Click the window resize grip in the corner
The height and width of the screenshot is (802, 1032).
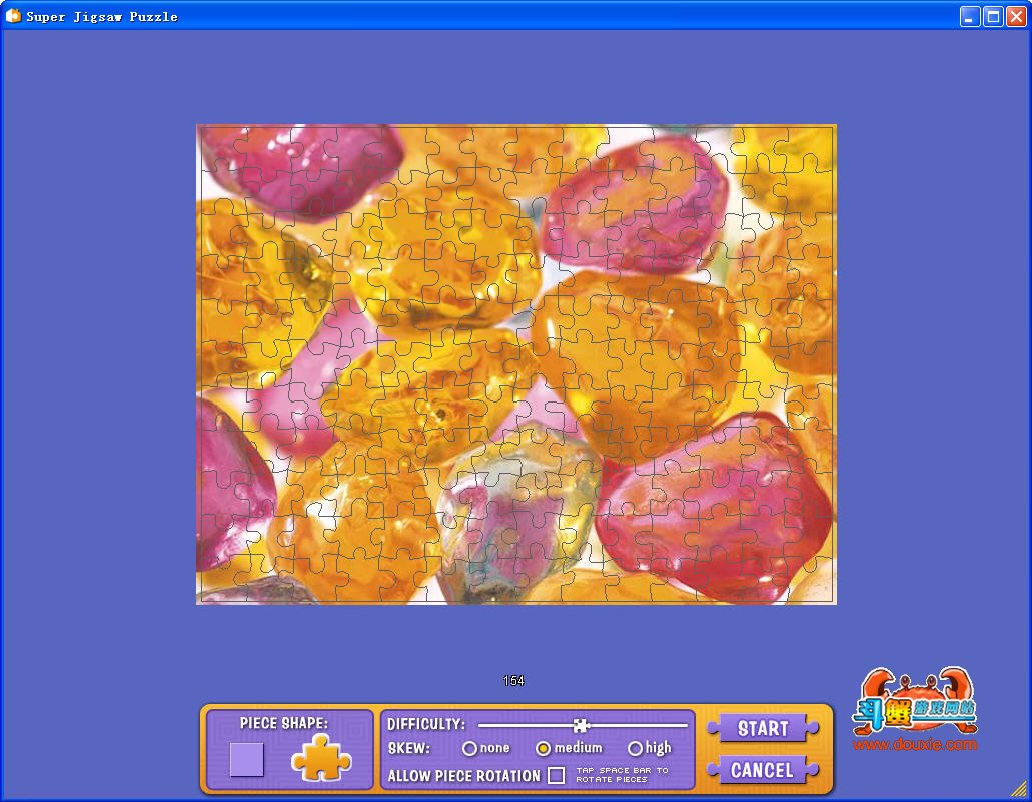coord(1019,788)
